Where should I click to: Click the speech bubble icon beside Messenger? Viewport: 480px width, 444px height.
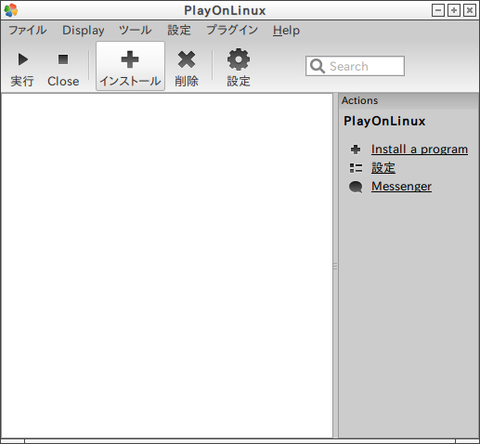pos(356,187)
